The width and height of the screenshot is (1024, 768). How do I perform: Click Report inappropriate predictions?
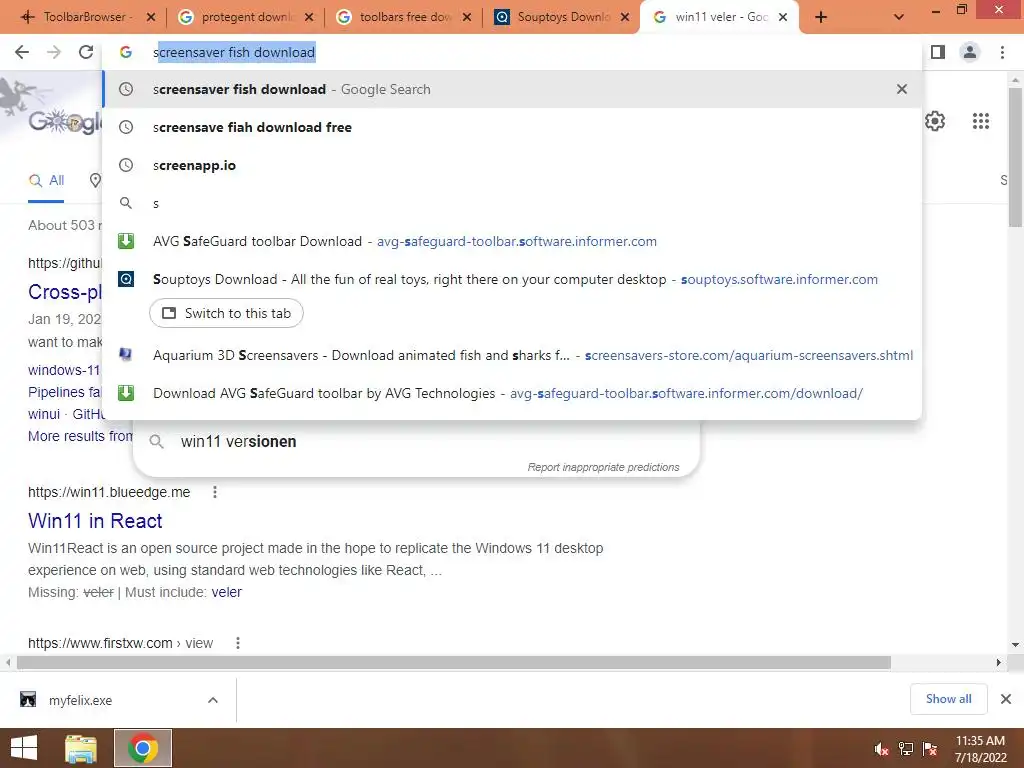(x=603, y=467)
